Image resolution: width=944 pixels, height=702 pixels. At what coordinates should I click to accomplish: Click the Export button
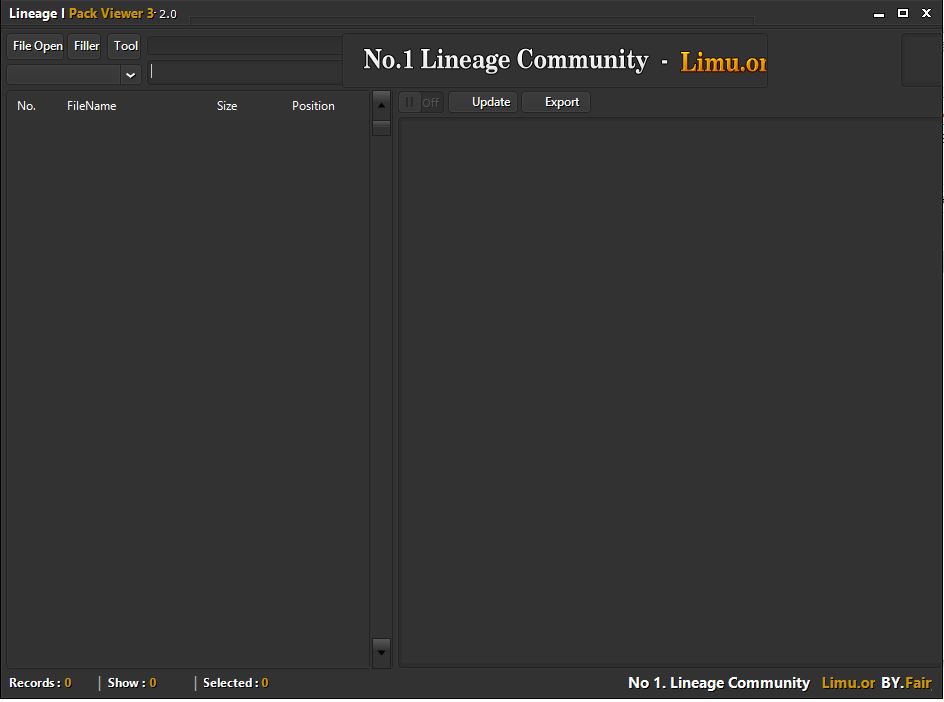coord(556,102)
